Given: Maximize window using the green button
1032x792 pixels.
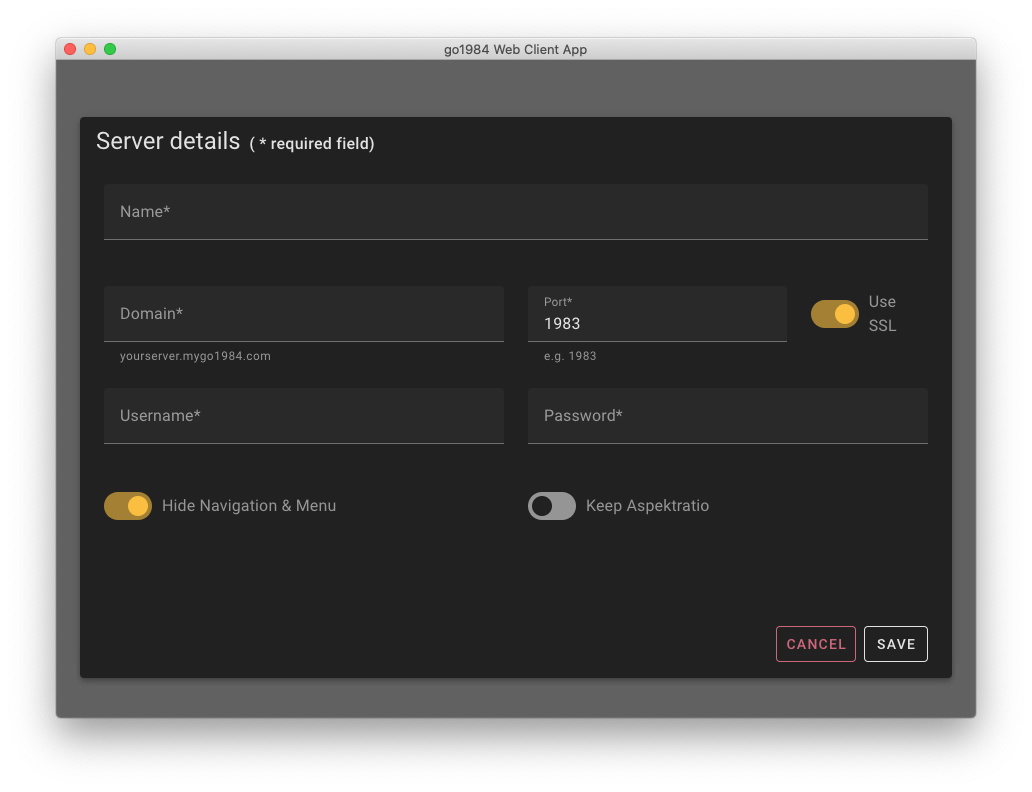Looking at the screenshot, I should pos(110,49).
